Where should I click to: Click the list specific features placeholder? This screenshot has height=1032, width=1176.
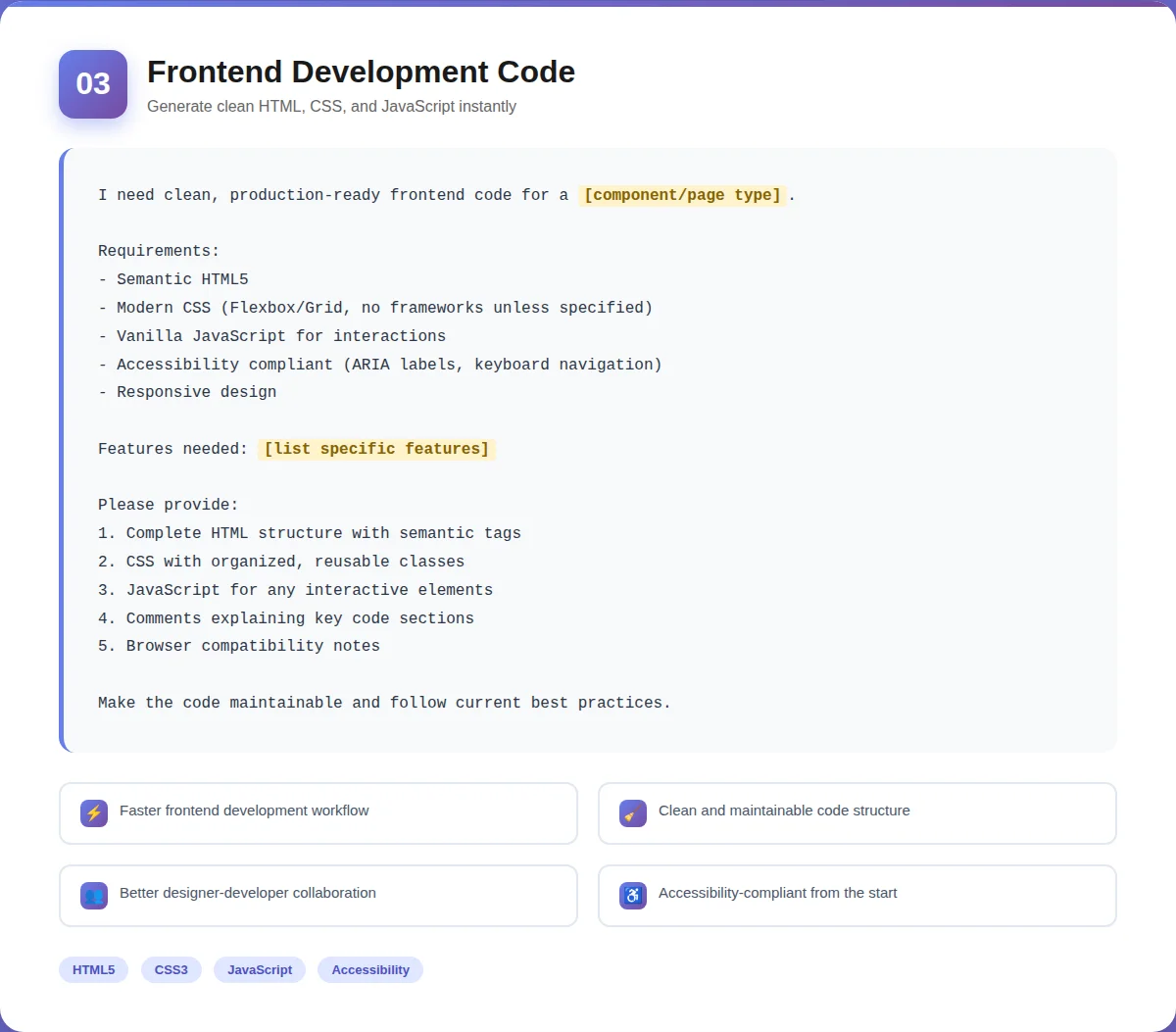[x=376, y=449]
